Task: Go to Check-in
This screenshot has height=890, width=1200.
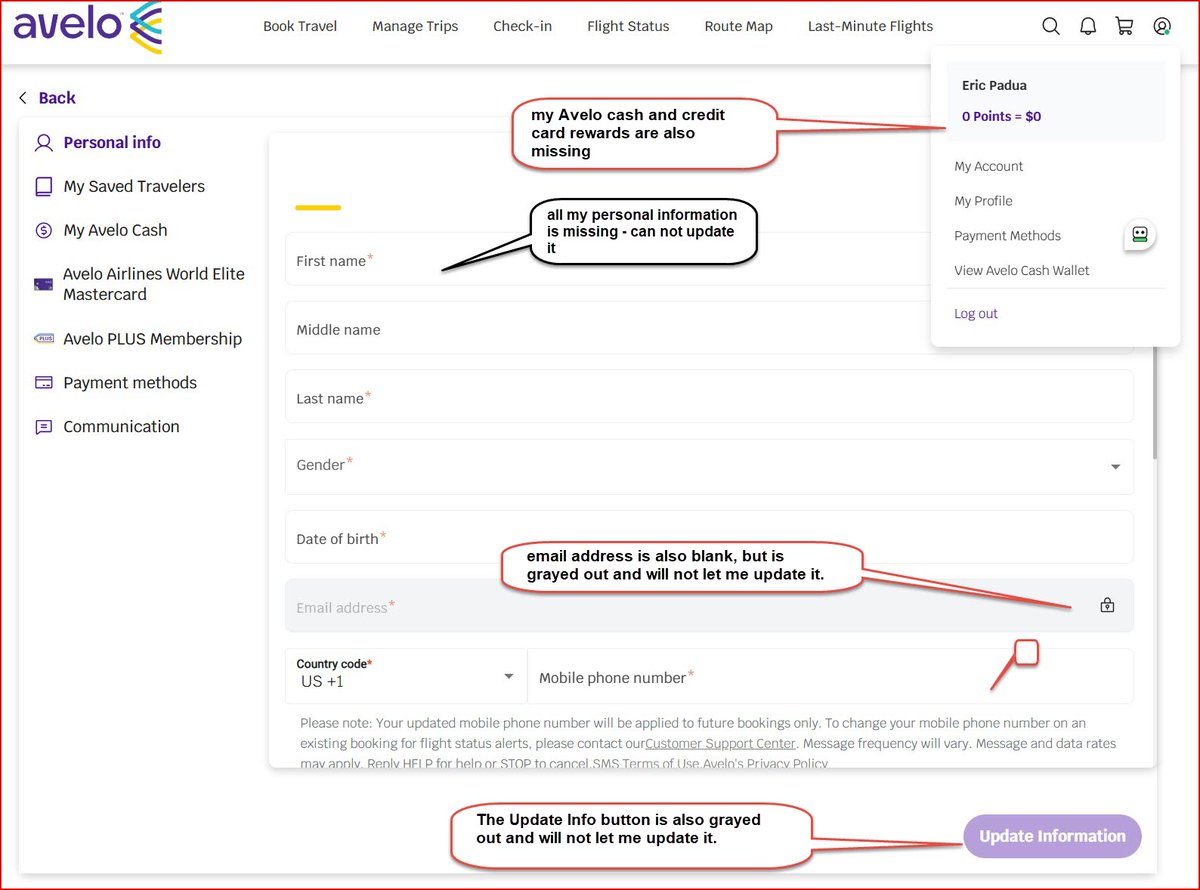Action: (522, 27)
